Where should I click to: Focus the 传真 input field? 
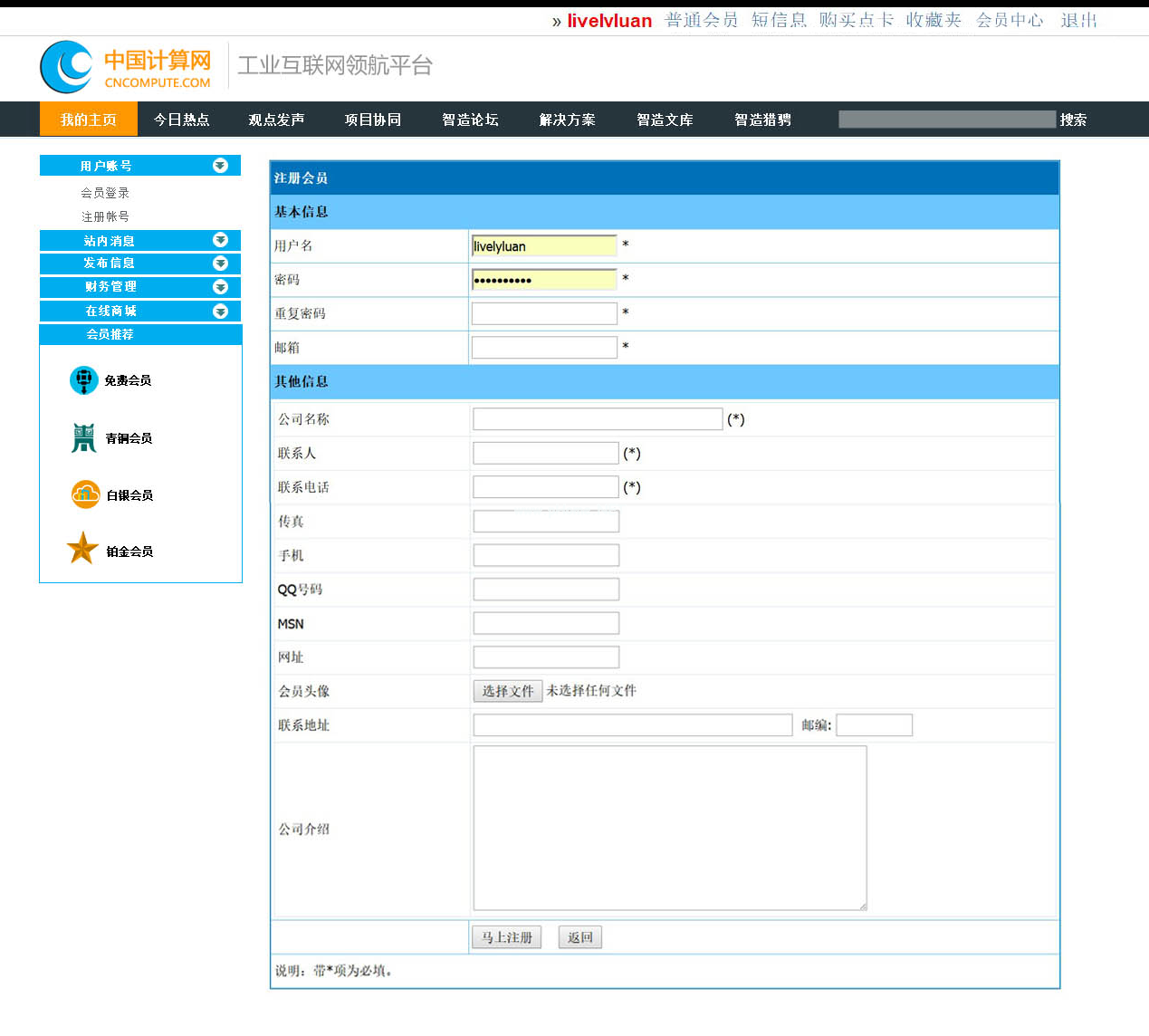click(546, 521)
